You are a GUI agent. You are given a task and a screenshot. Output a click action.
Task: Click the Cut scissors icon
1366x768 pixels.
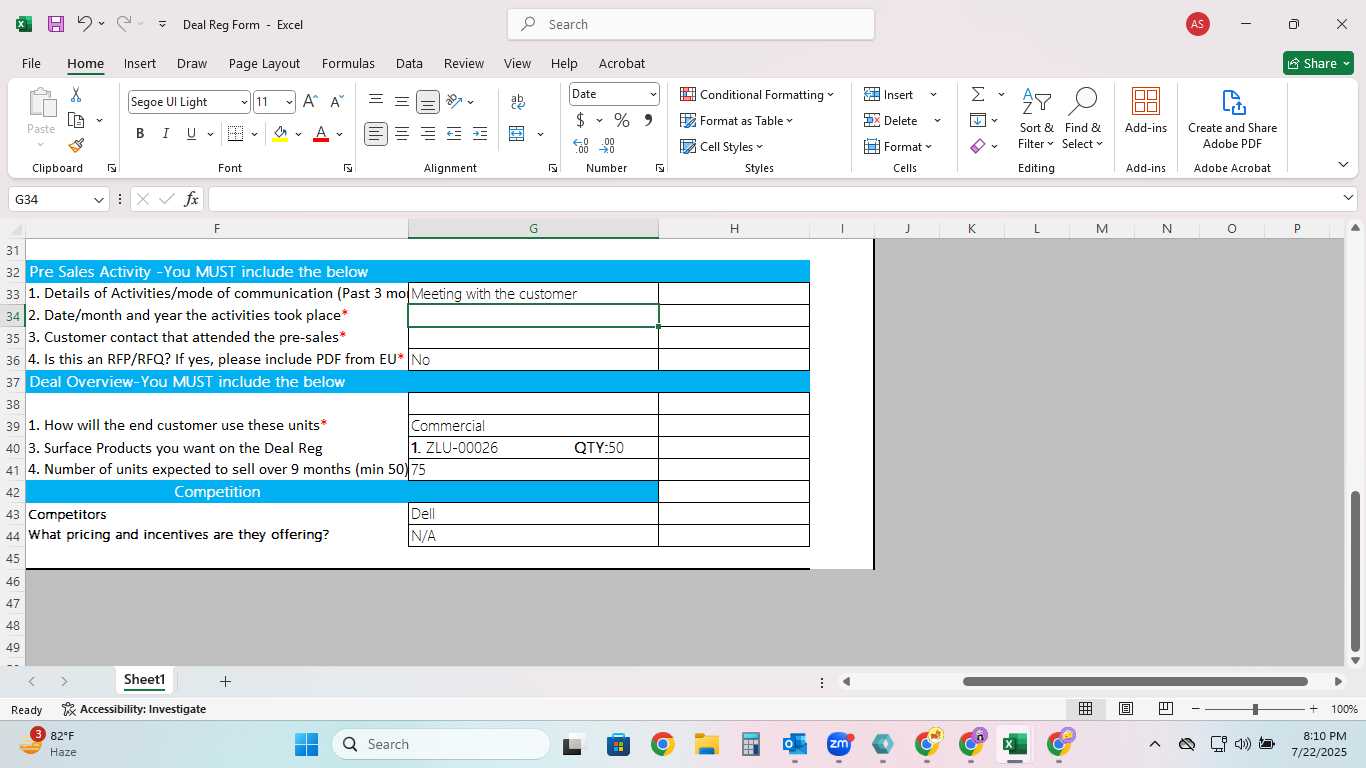pos(76,95)
